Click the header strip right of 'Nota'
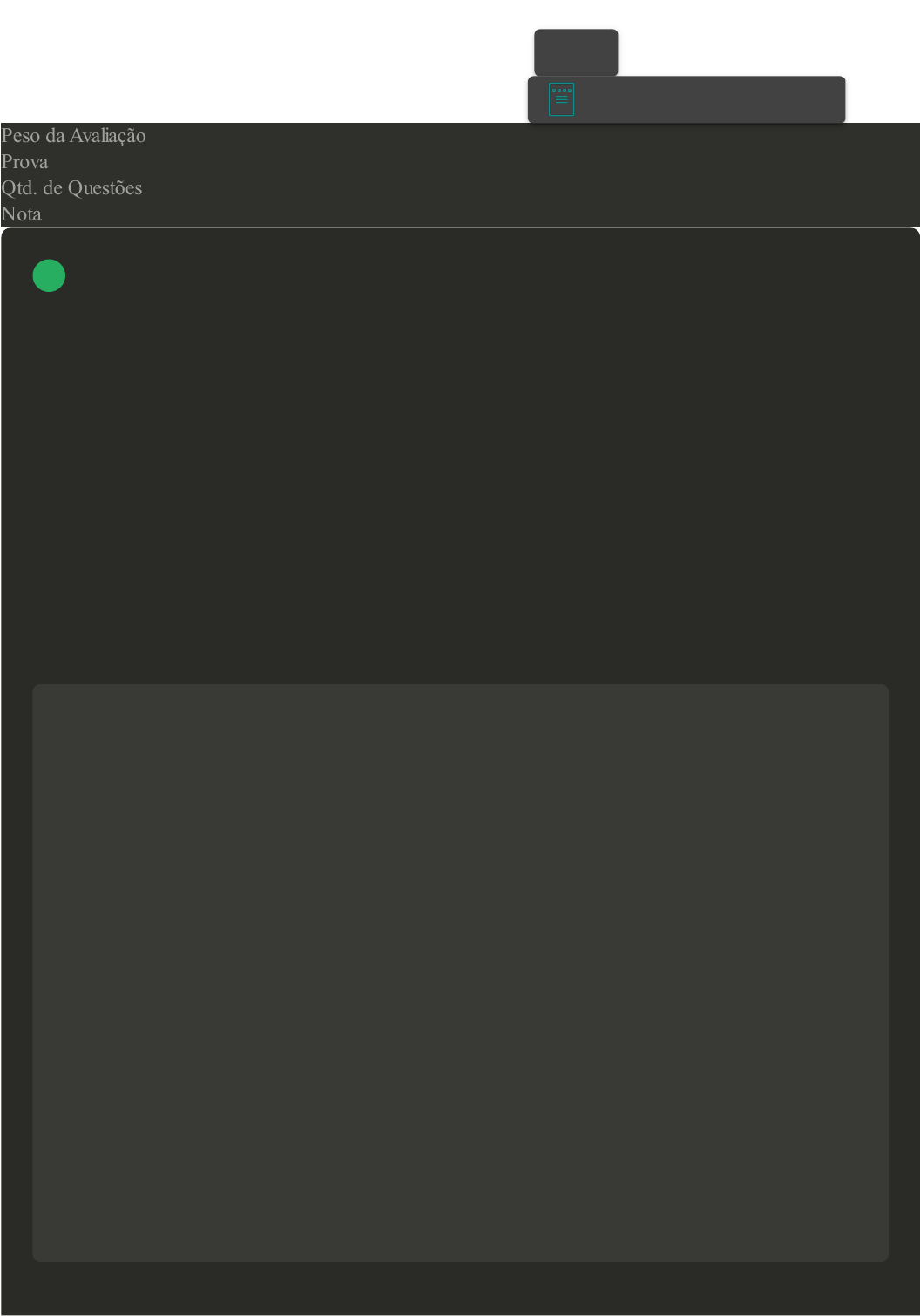 tap(479, 214)
